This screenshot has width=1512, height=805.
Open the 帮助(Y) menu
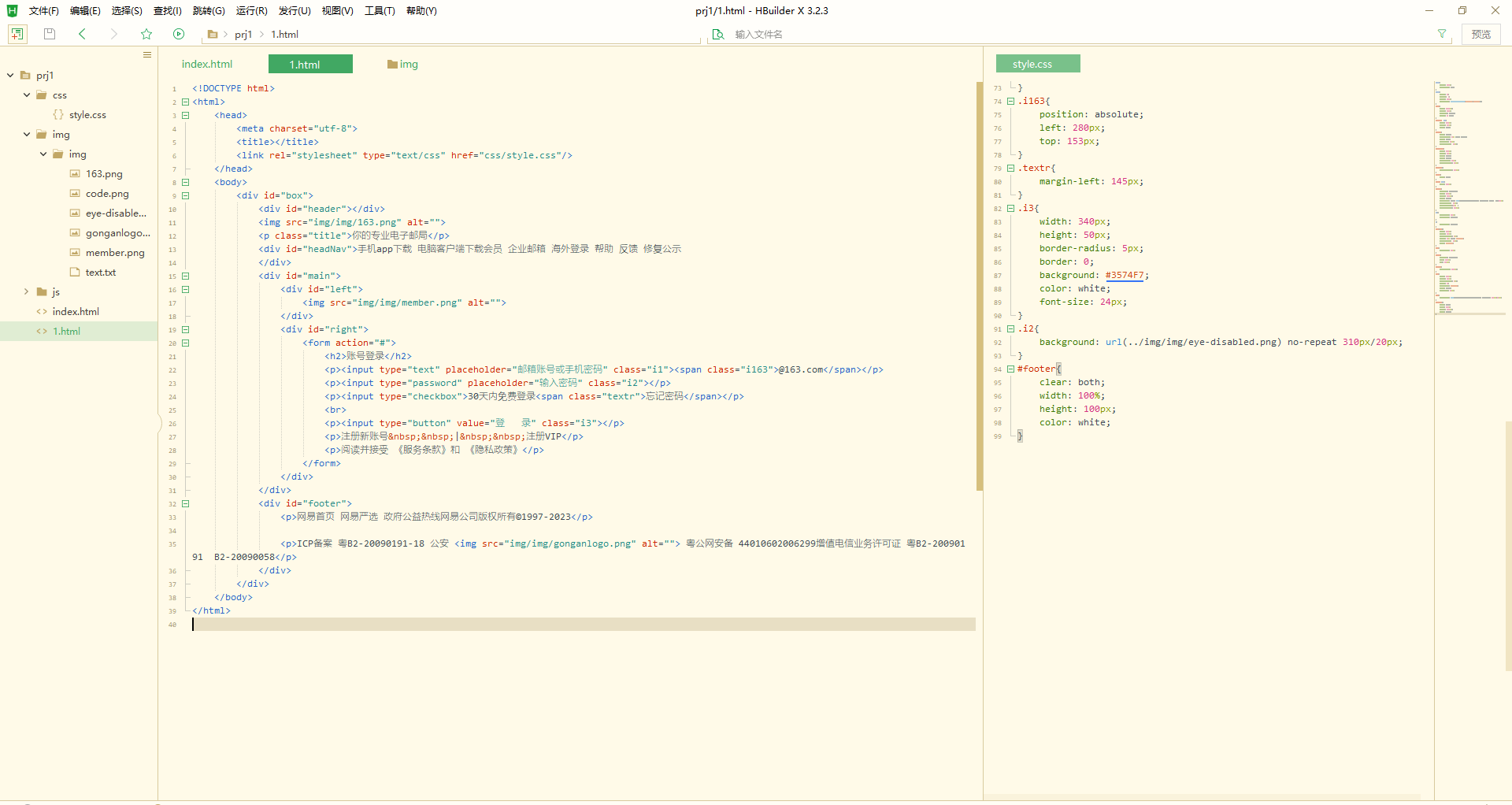click(x=421, y=11)
